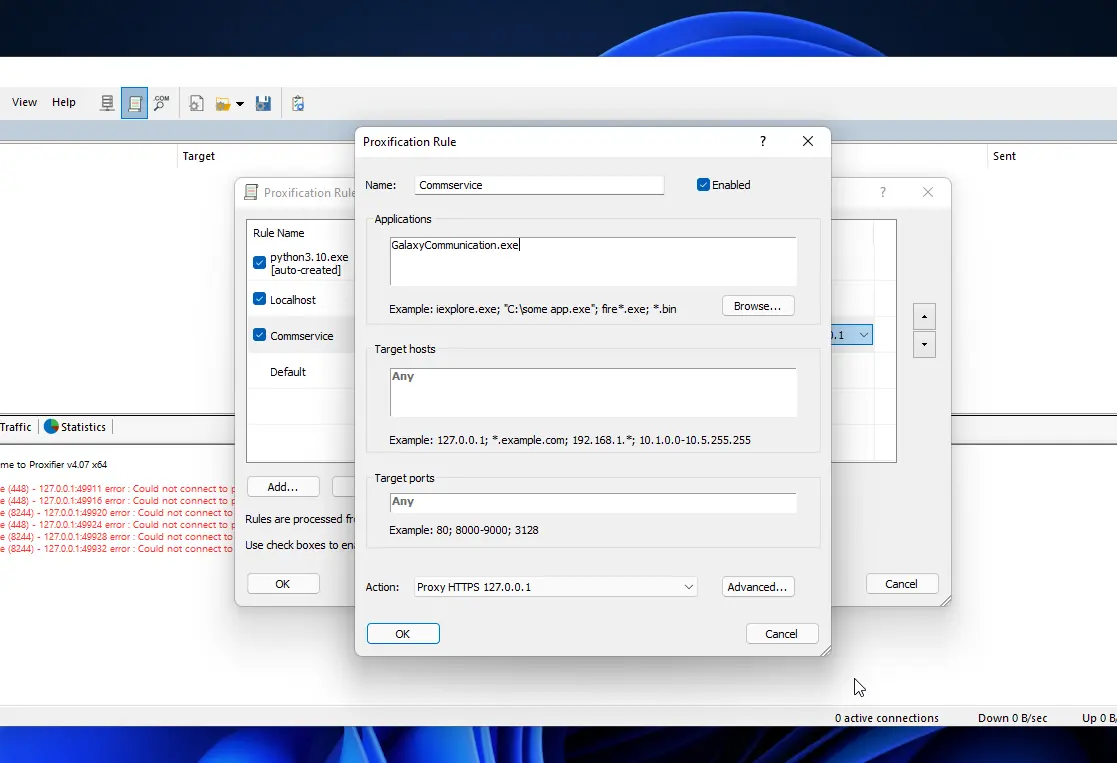Click the help question mark in rule dialog
This screenshot has width=1117, height=763.
click(763, 142)
